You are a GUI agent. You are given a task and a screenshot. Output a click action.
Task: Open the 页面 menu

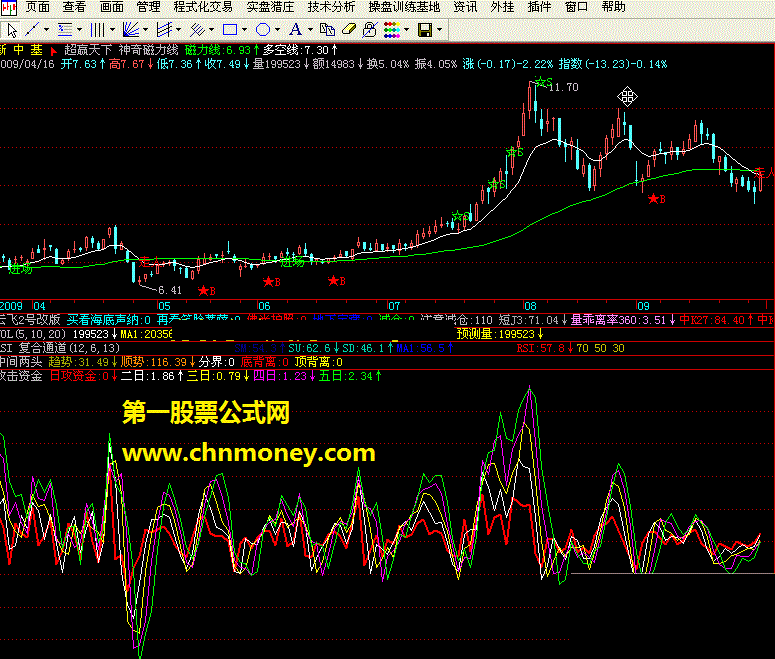pos(38,7)
